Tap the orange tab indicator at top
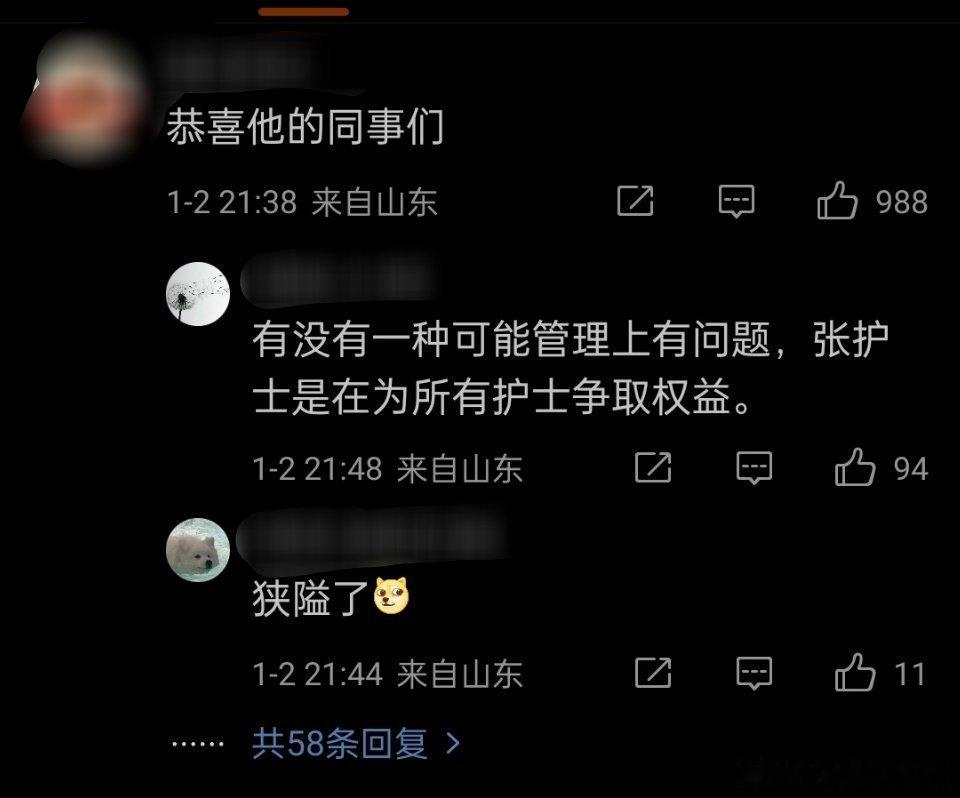Image resolution: width=960 pixels, height=798 pixels. [304, 12]
